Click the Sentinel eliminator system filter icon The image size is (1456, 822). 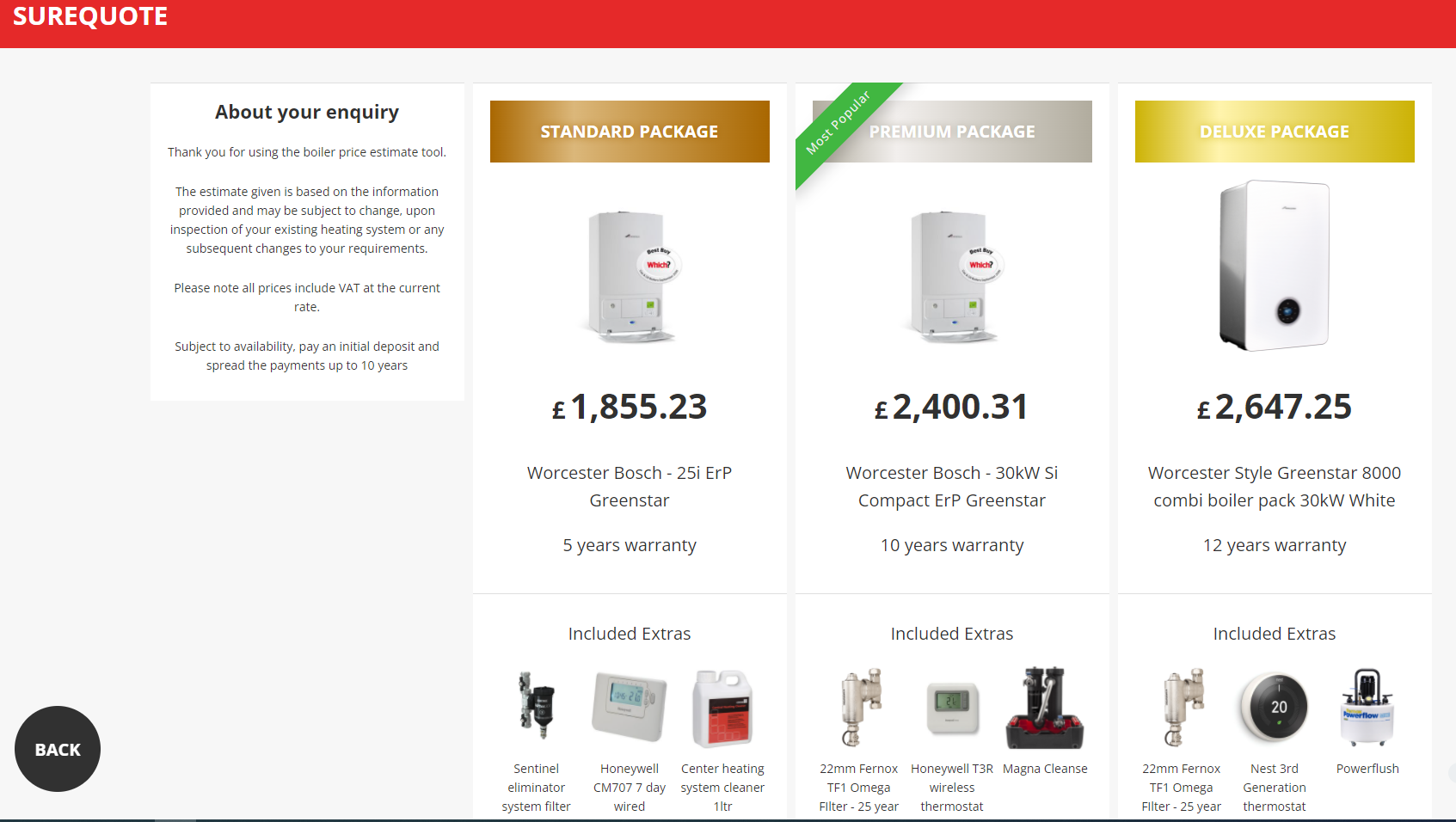tap(536, 707)
